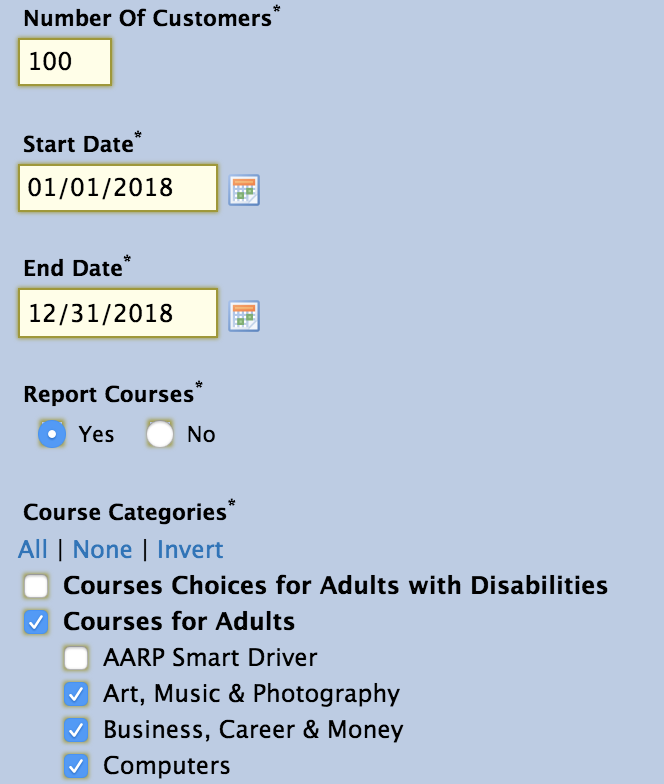Uncheck the Courses for Adults checkbox

36,622
